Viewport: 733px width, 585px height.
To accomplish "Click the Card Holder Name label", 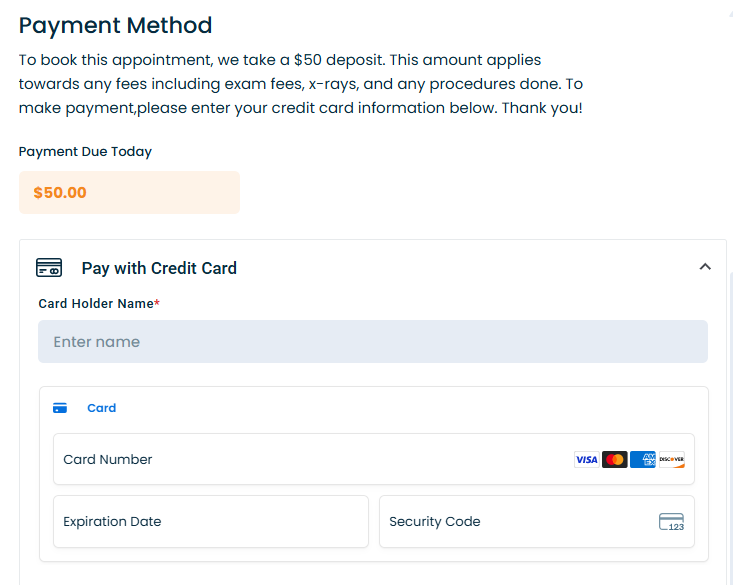I will (x=95, y=304).
